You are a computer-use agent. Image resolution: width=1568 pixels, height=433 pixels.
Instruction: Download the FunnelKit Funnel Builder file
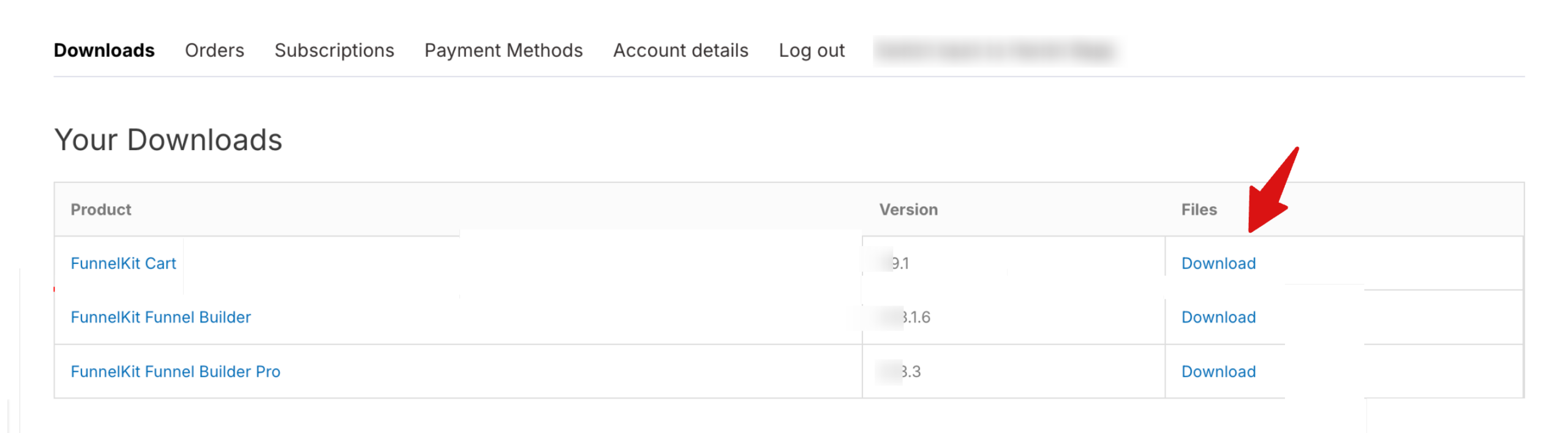[1218, 317]
